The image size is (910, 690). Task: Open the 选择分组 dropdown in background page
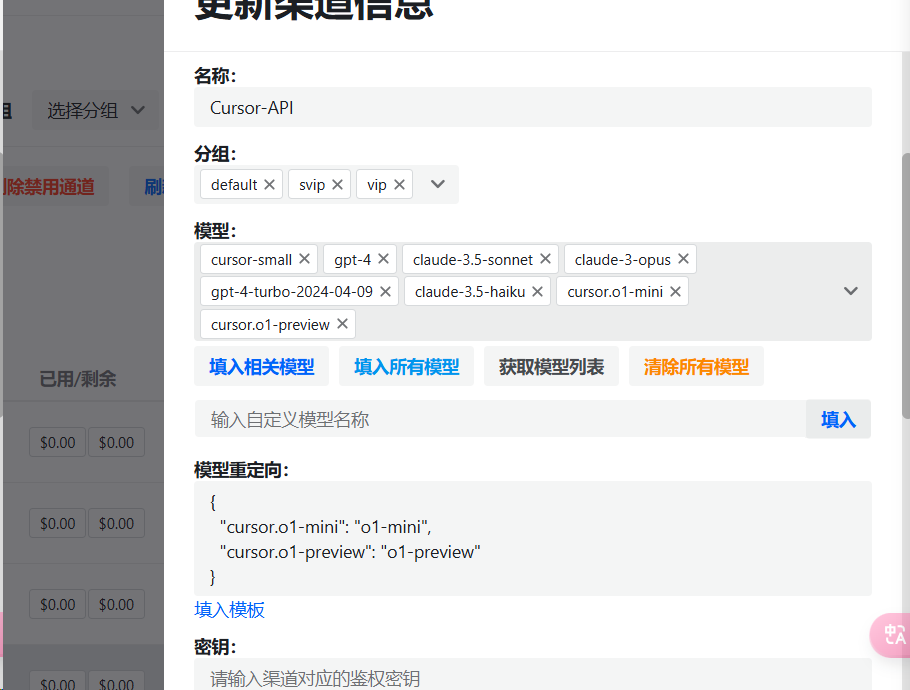[95, 110]
